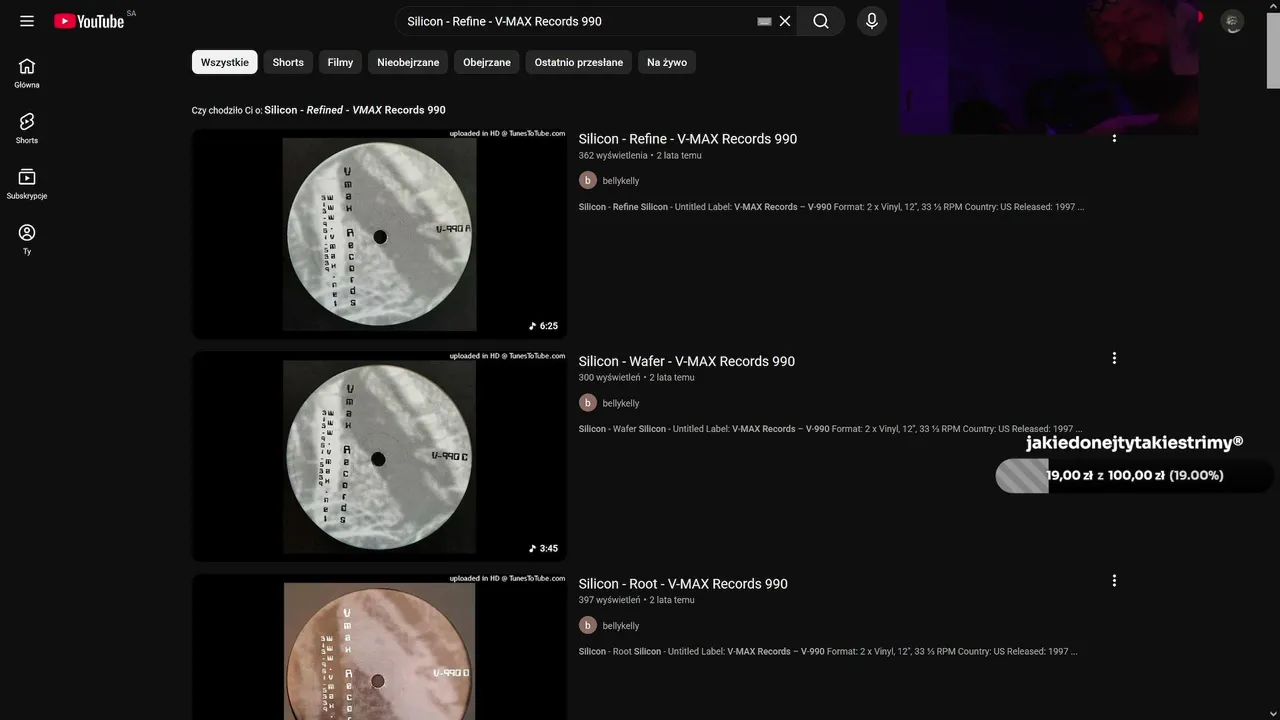The height and width of the screenshot is (720, 1280).
Task: Click the Silicon - Refine video thumbnail
Action: (379, 234)
